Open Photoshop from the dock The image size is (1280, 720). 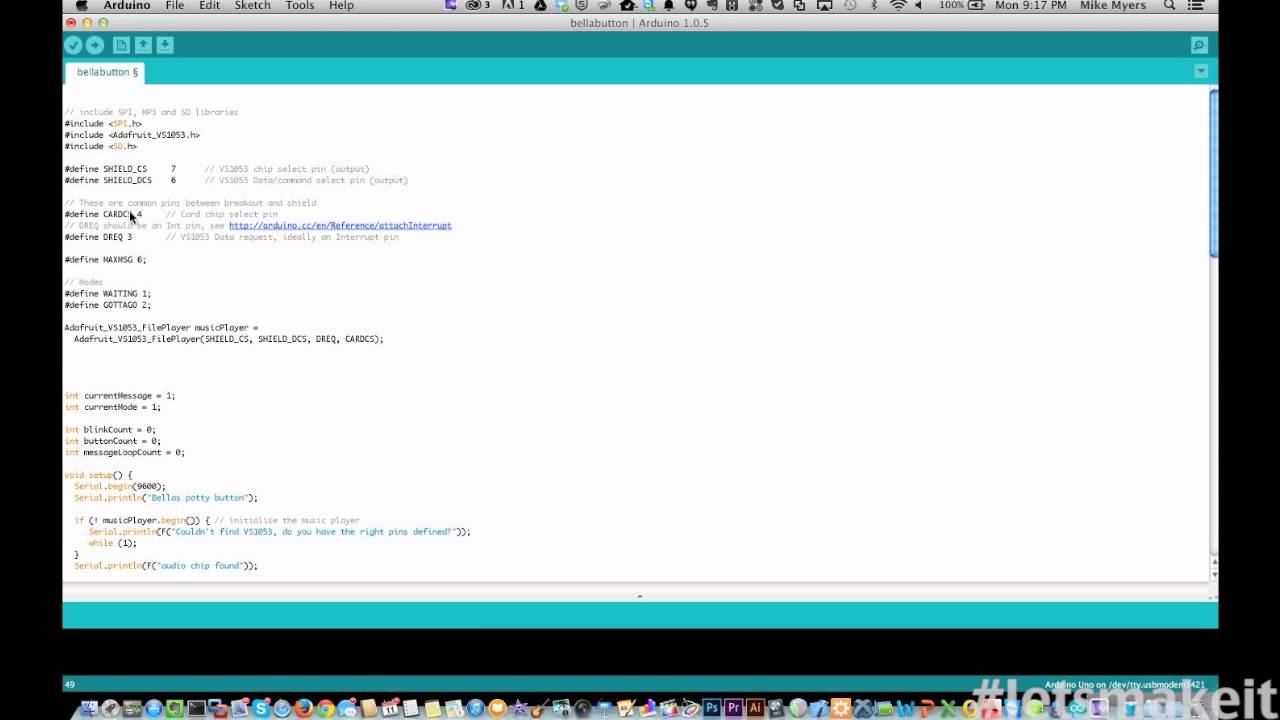712,708
